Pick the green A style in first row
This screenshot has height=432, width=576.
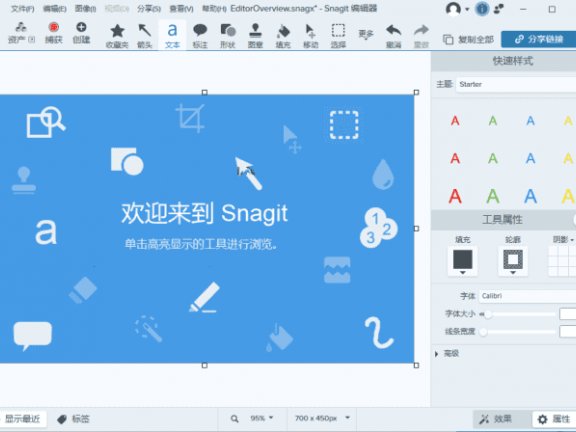[x=493, y=120]
